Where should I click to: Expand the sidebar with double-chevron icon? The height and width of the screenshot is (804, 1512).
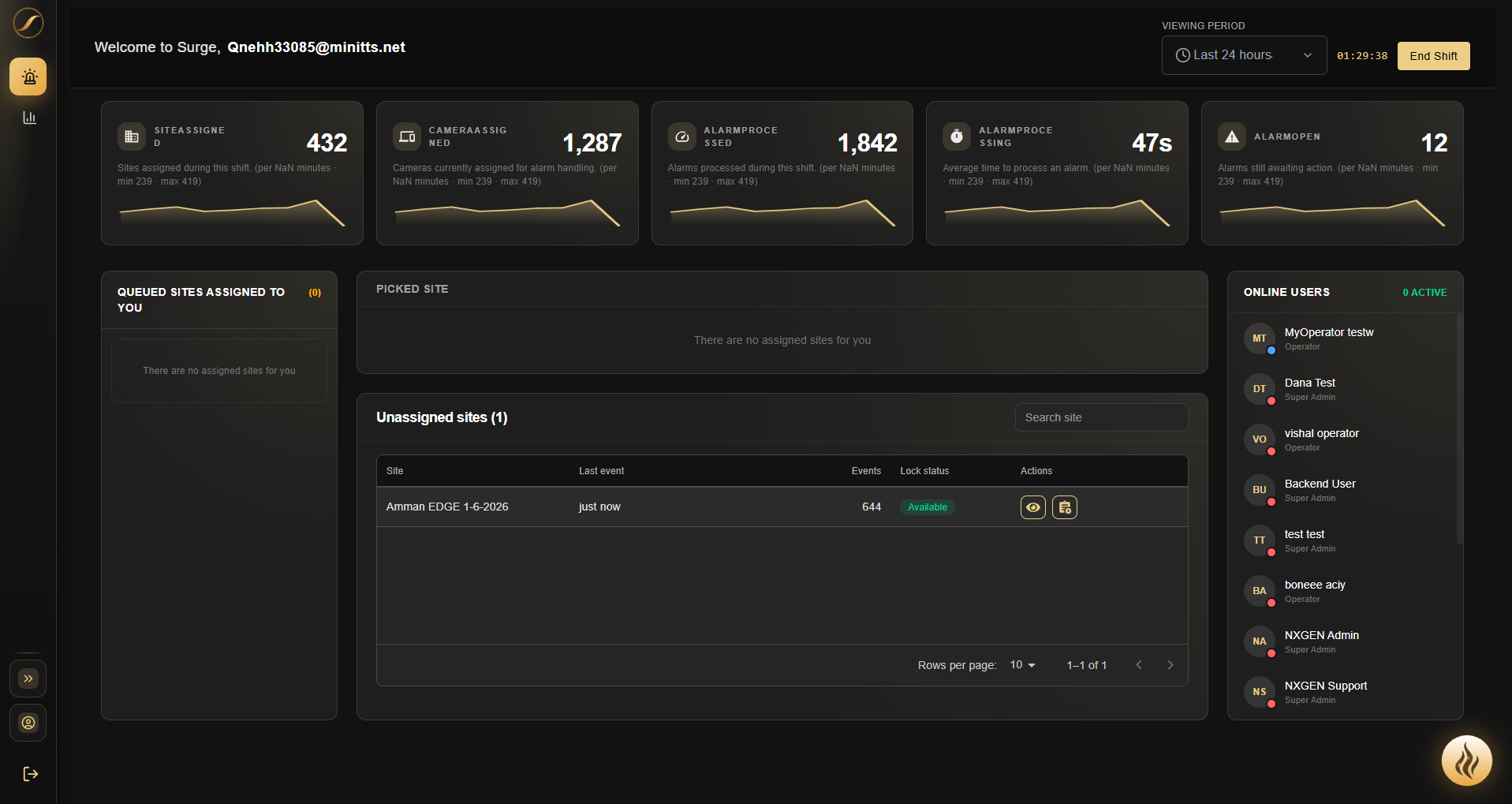[x=28, y=679]
